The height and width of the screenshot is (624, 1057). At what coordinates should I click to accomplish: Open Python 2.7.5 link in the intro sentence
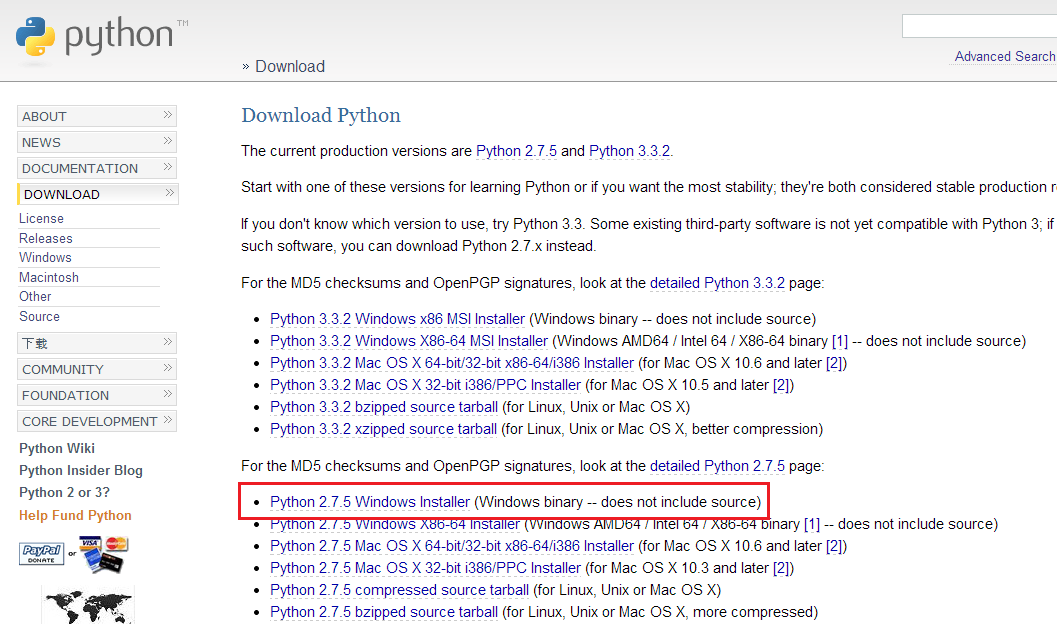pos(516,151)
